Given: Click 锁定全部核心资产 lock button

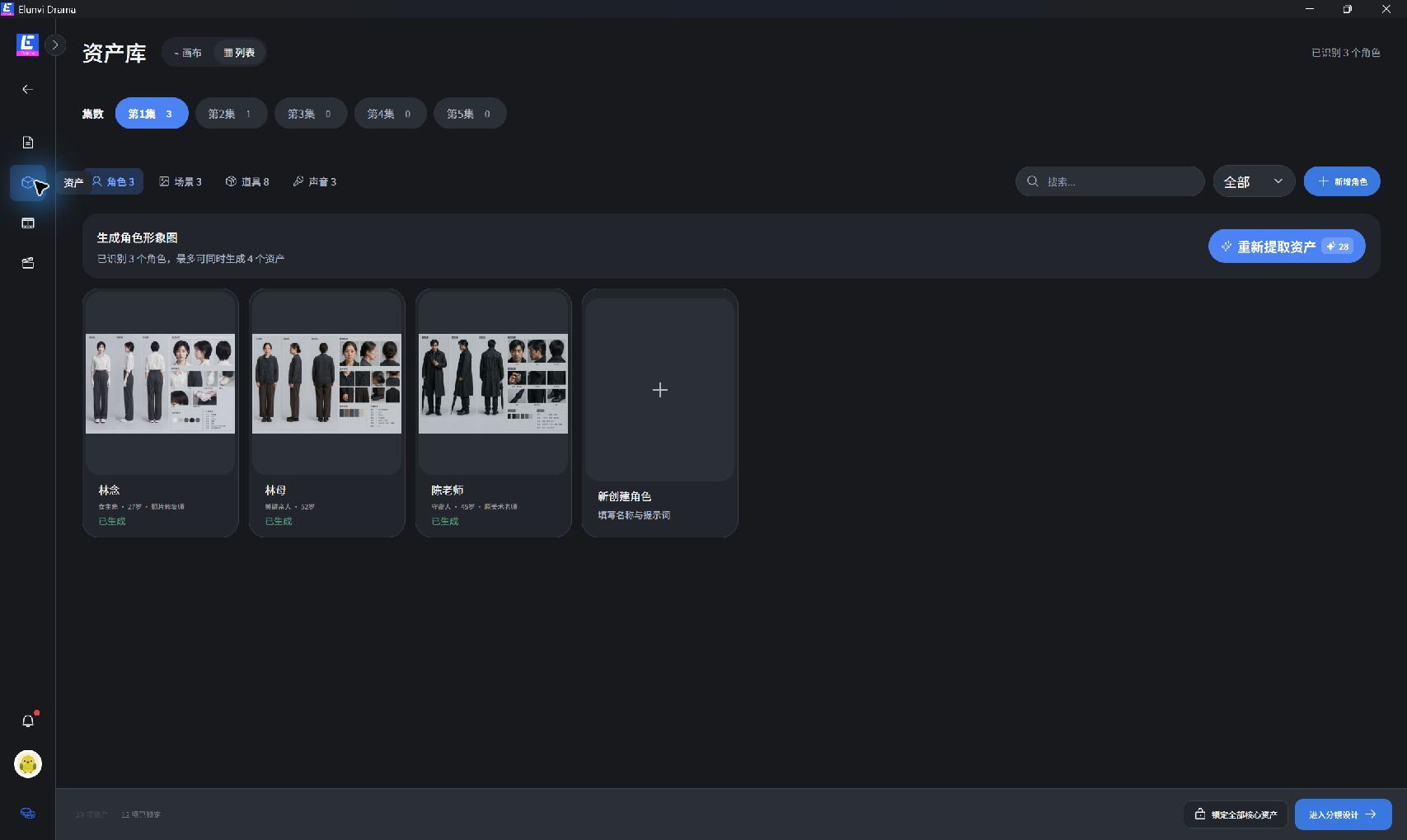Looking at the screenshot, I should (1236, 814).
